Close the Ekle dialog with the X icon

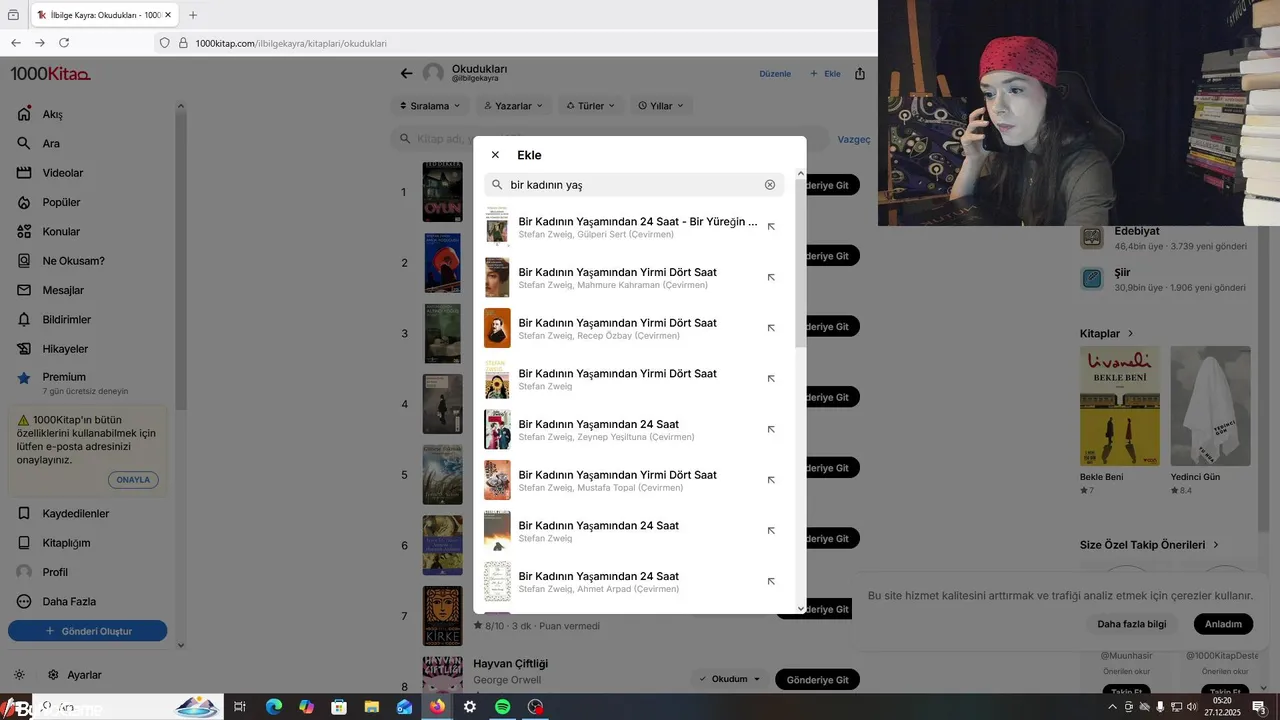pyautogui.click(x=495, y=155)
